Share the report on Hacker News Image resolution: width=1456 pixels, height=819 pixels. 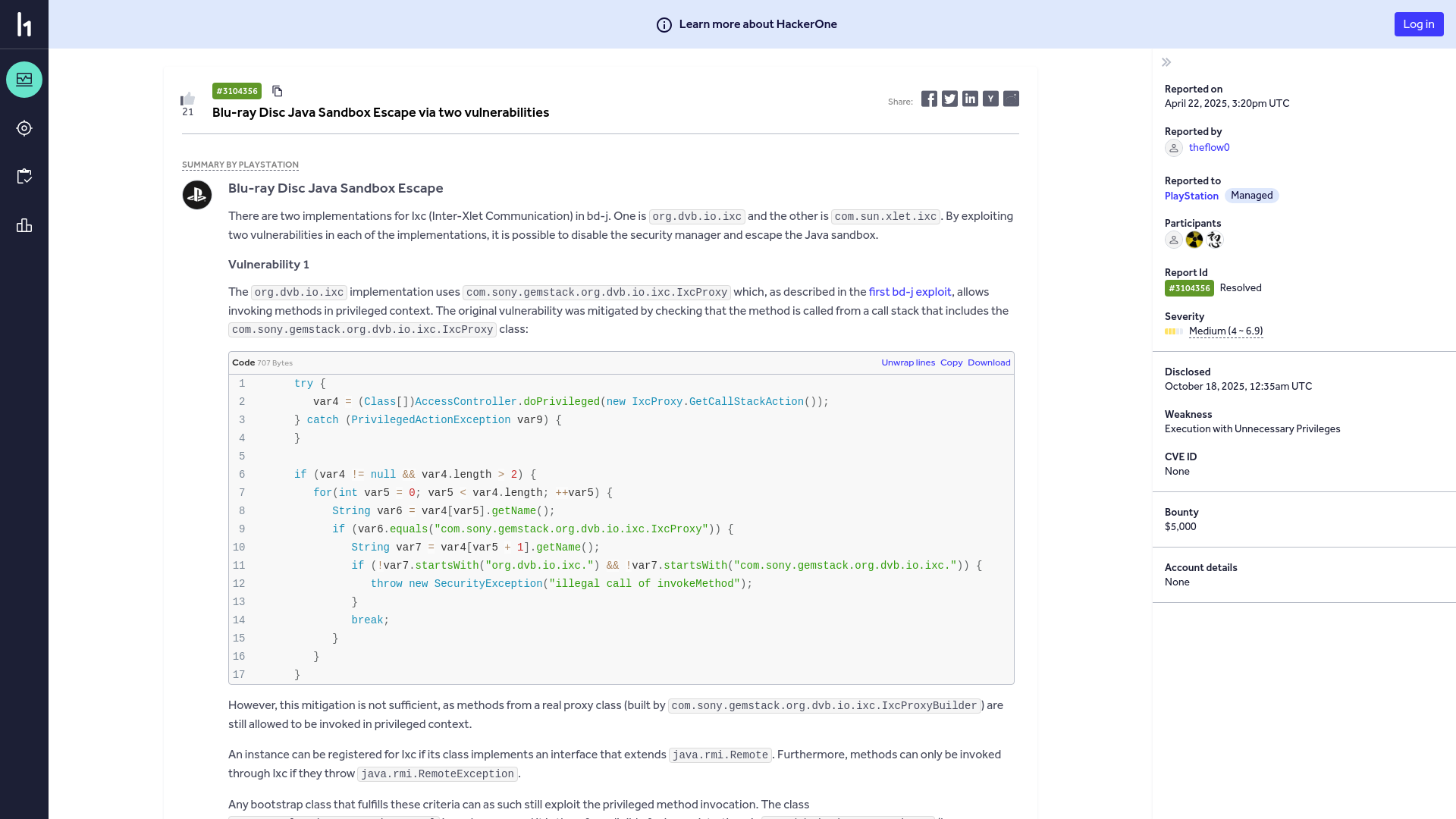pos(990,99)
